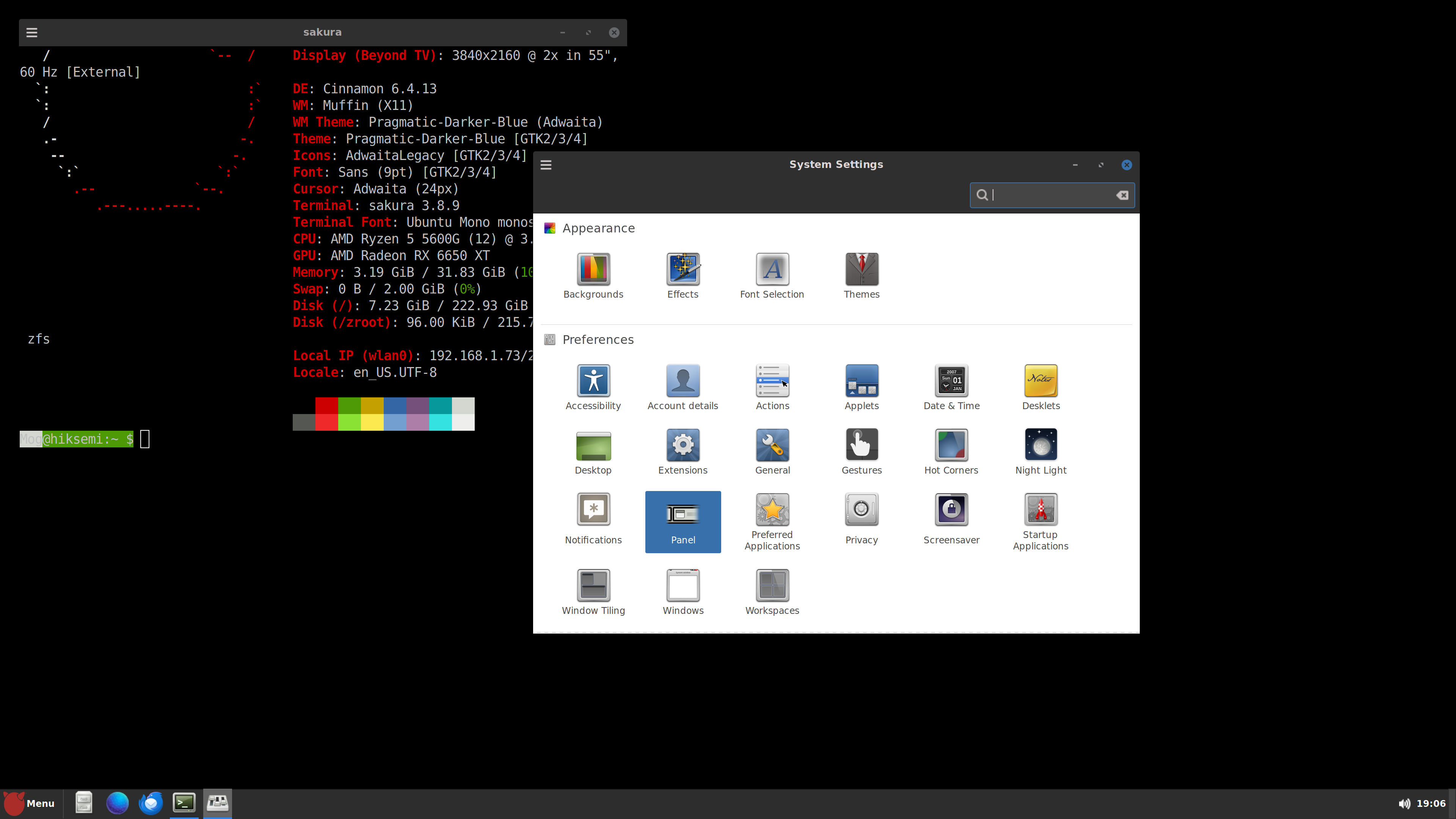Open the 19:06 clock applet
Image resolution: width=1456 pixels, height=819 pixels.
pyautogui.click(x=1431, y=803)
